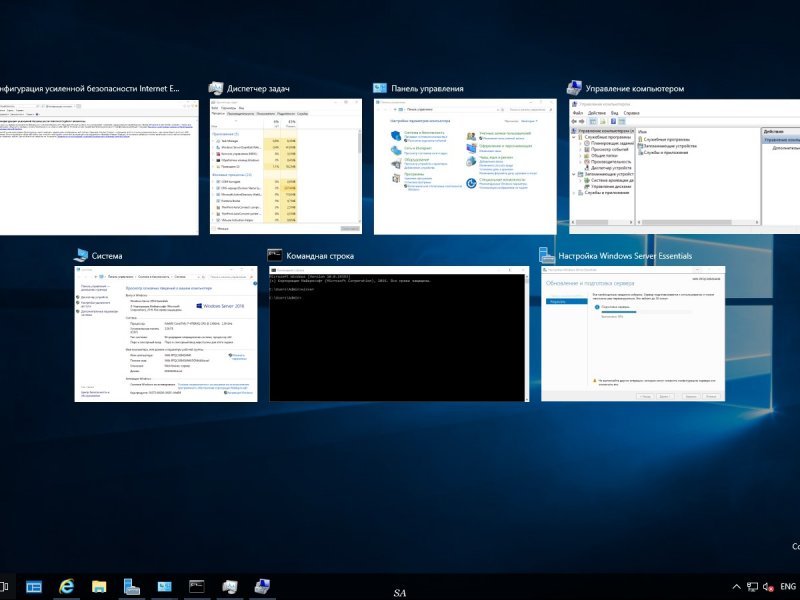Image resolution: width=800 pixels, height=600 pixels.
Task: Click the icon beside the Диспетчер задач title
Action: coord(216,88)
